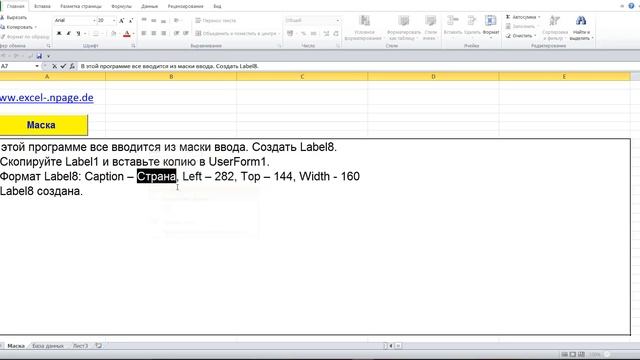Open the Insert Function fx dialog
Screen dimensions: 640x360
tap(72, 66)
